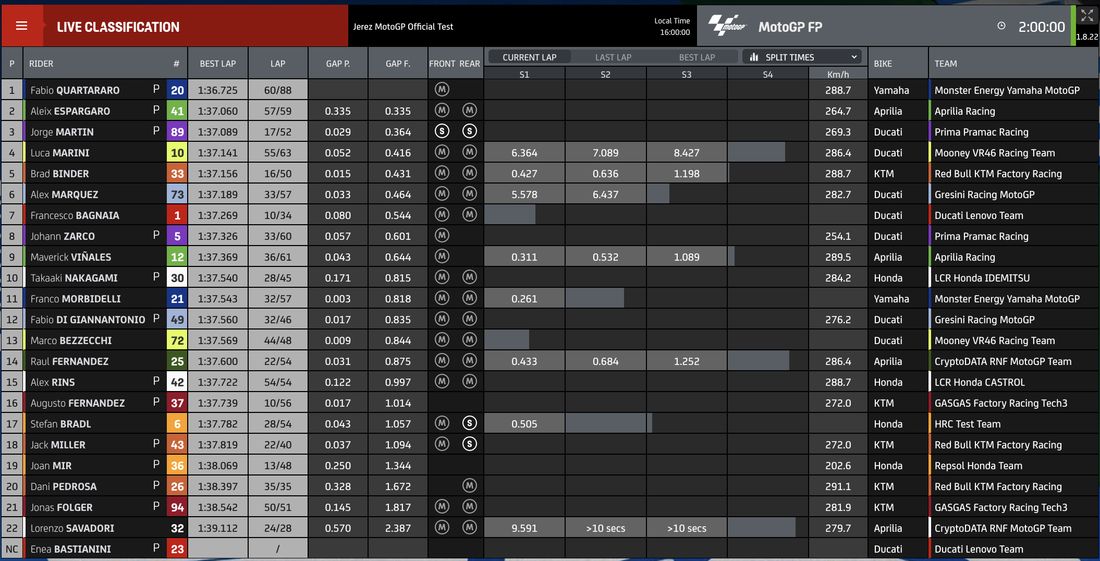The width and height of the screenshot is (1100, 561).
Task: Click Martin's front soft tyre icon
Action: (x=442, y=131)
